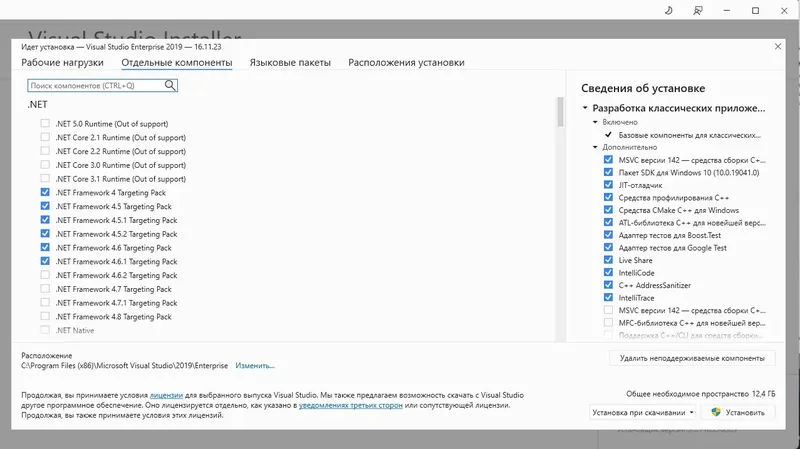This screenshot has width=800, height=449.
Task: Open Установка при скачивании dropdown
Action: click(x=642, y=412)
